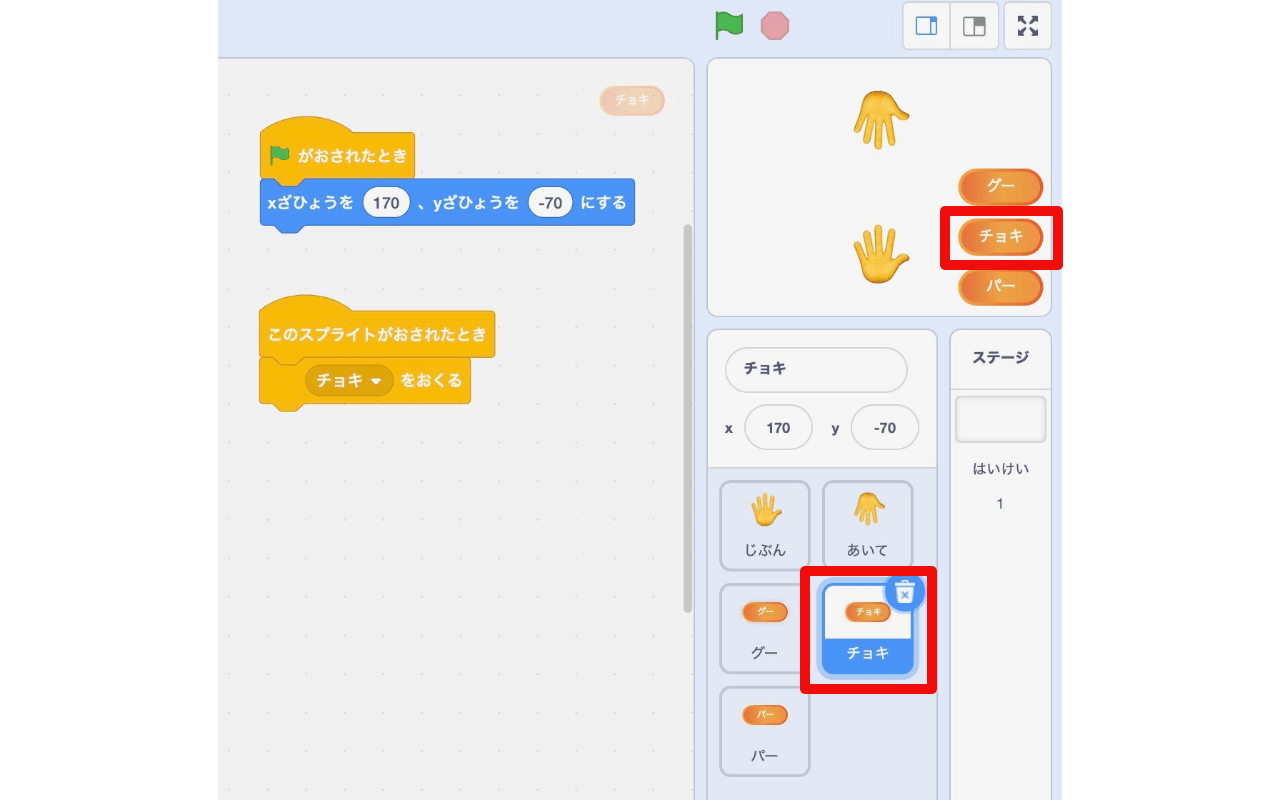Click the green flag to run

point(729,25)
